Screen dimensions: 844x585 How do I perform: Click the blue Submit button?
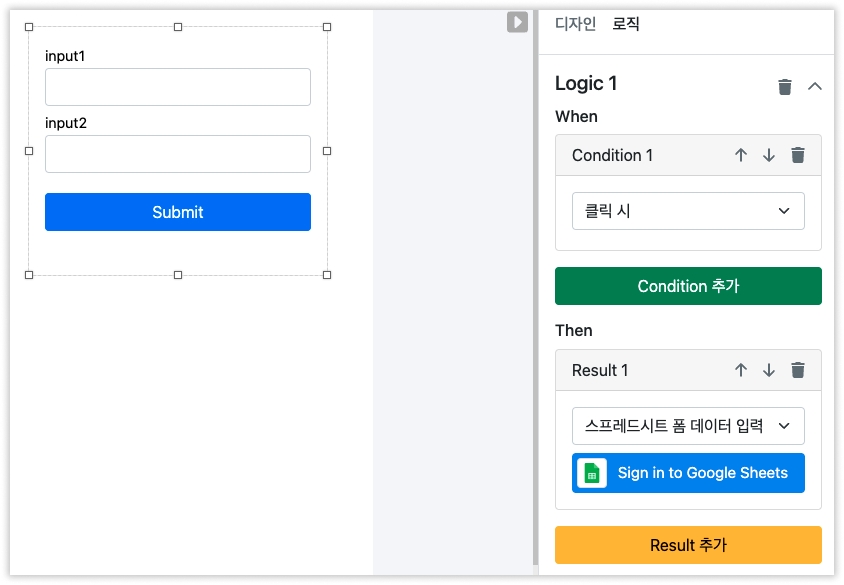coord(178,212)
